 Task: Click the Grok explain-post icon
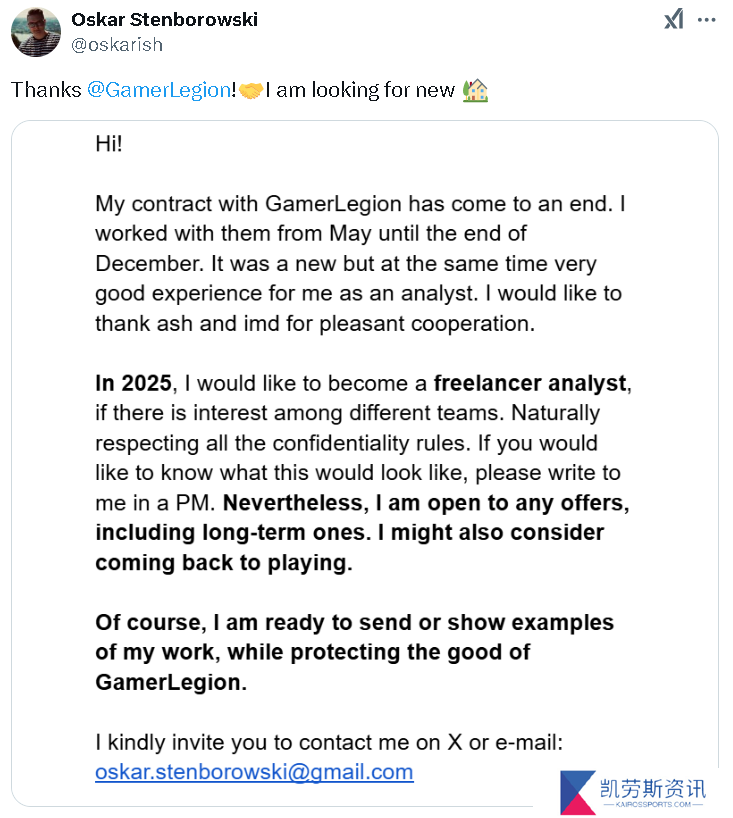674,20
